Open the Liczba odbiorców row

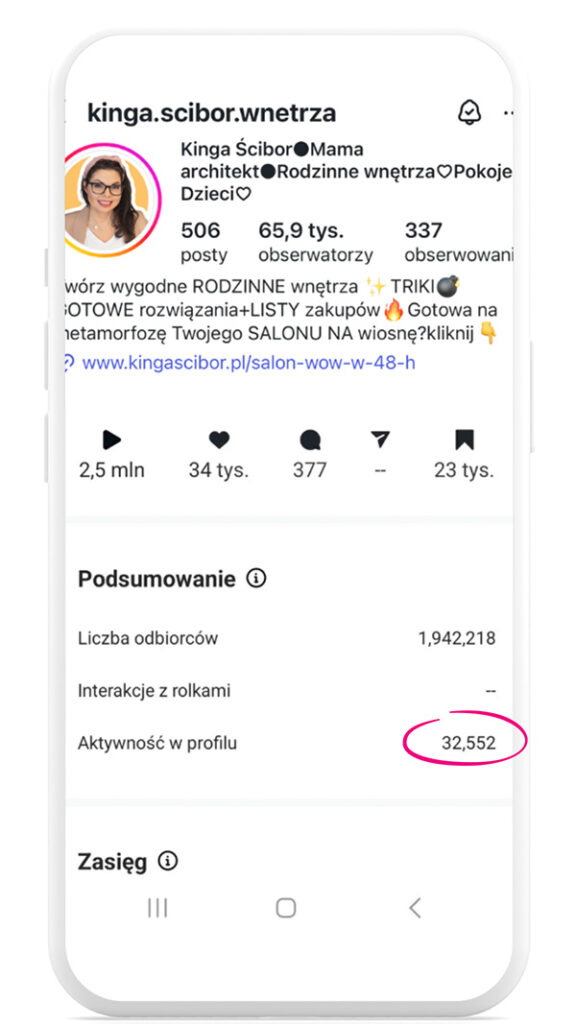287,638
